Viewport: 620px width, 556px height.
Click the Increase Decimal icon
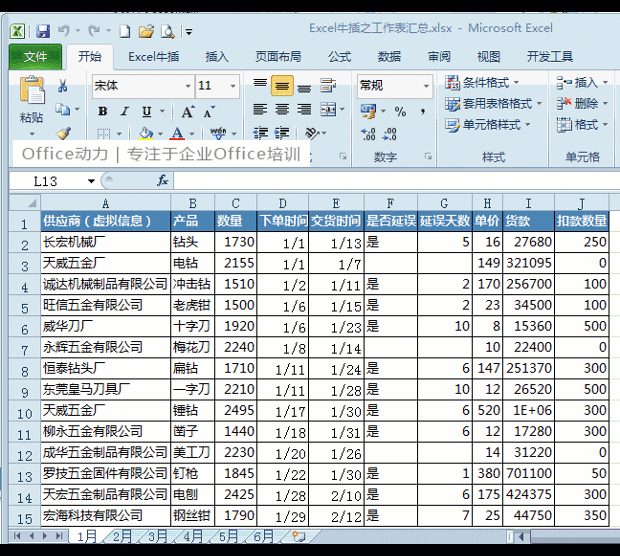point(368,134)
